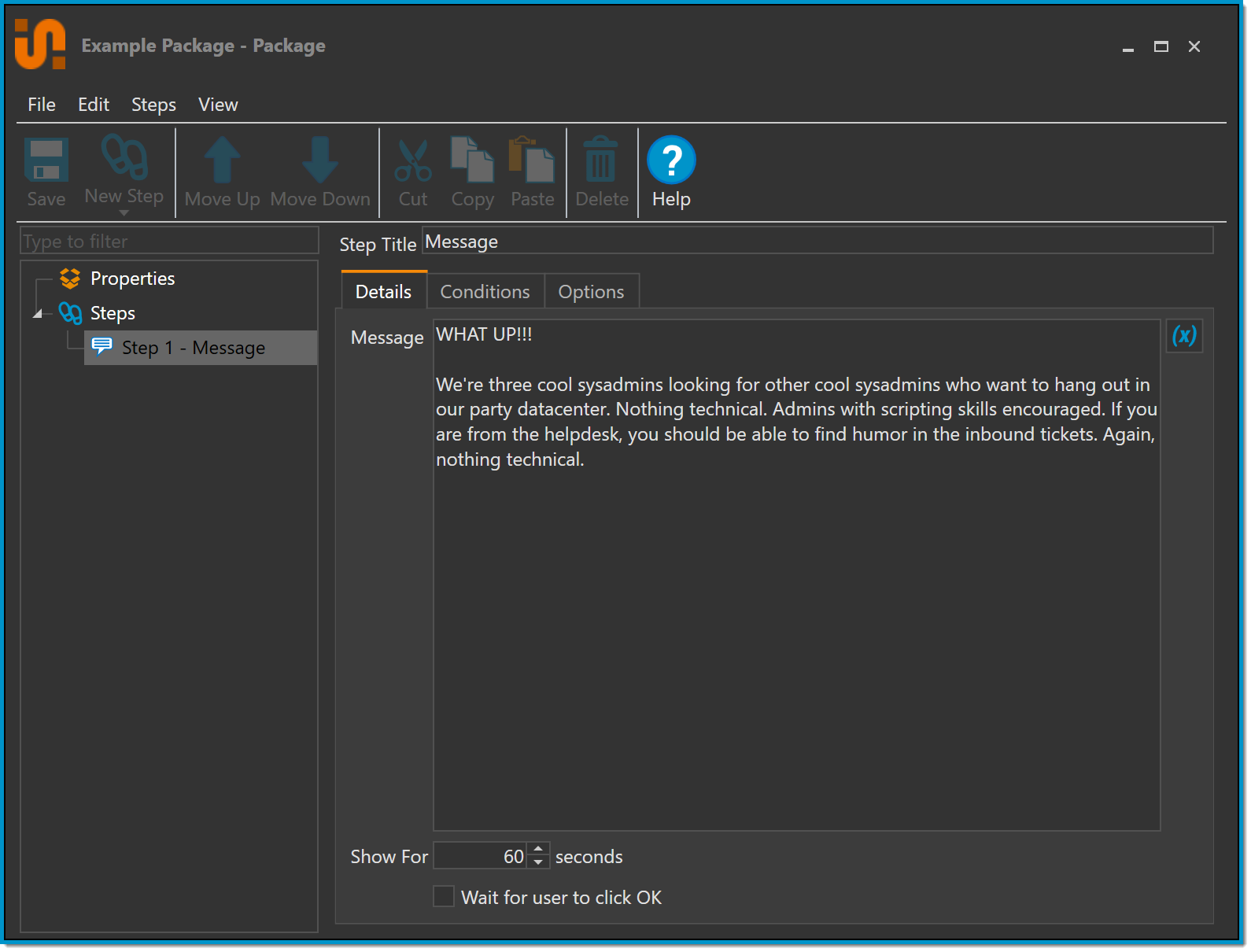This screenshot has height=952, width=1251.
Task: Click the Move Down arrow icon
Action: (x=320, y=160)
